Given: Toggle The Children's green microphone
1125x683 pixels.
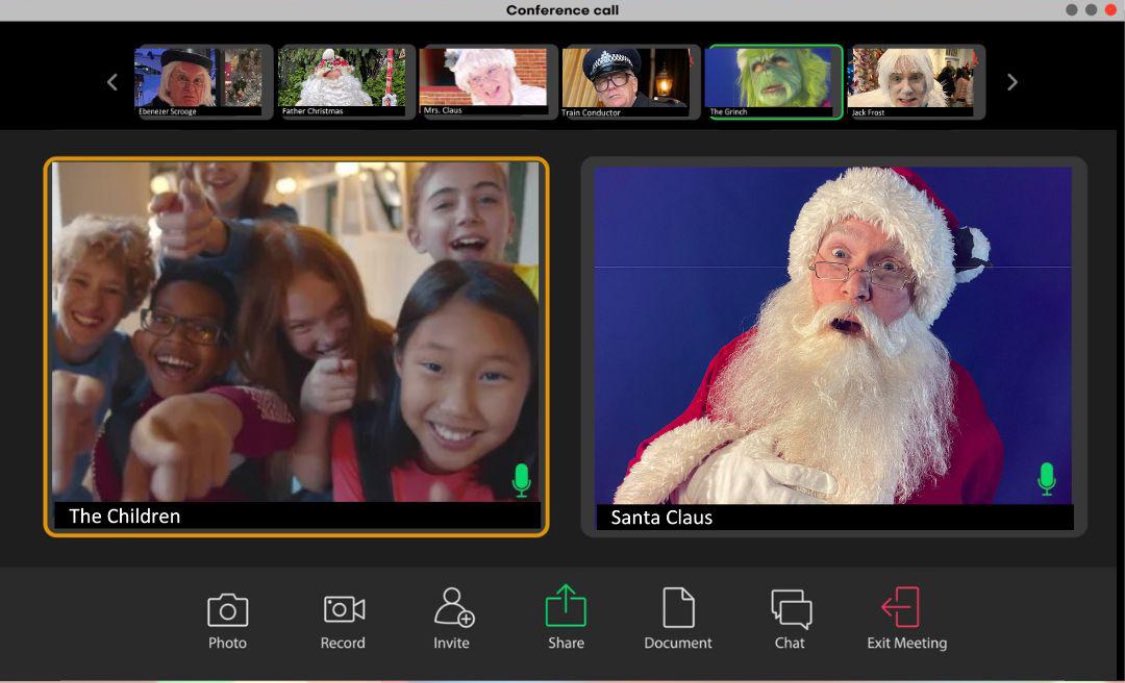Looking at the screenshot, I should pos(522,480).
